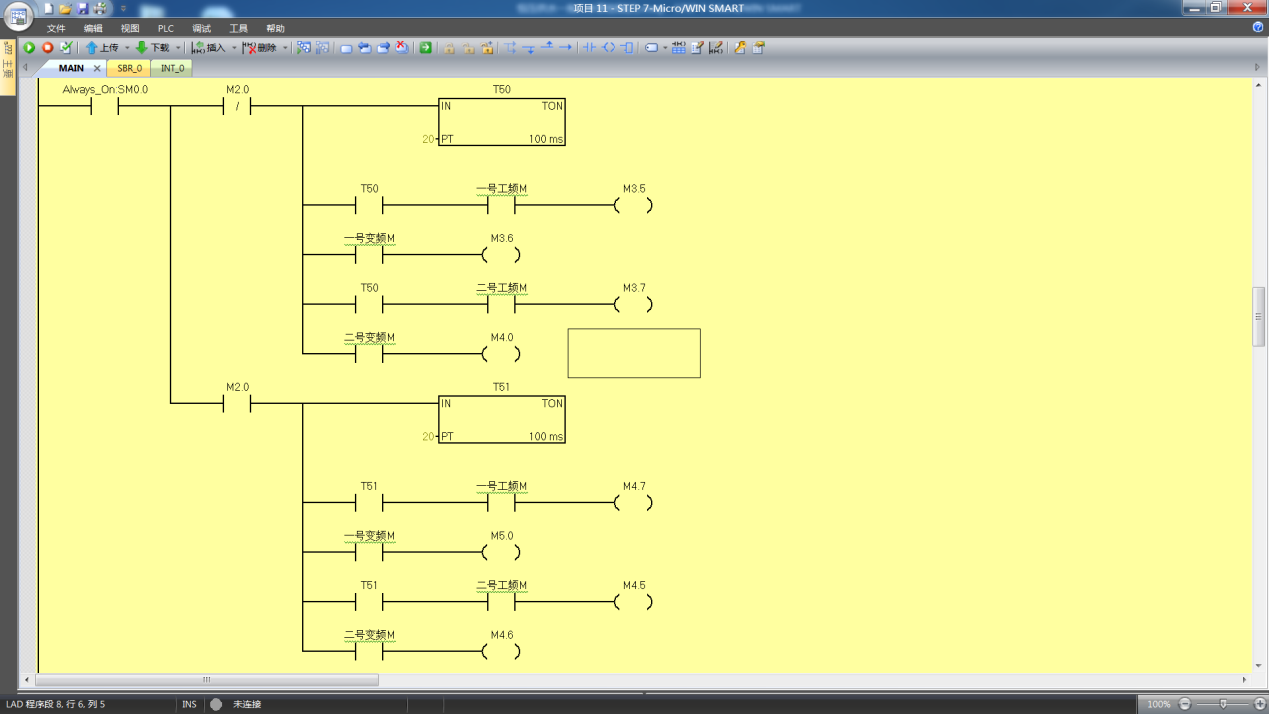Open the 上传 (Upload) dropdown arrow
Image resolution: width=1269 pixels, height=714 pixels.
pos(127,48)
